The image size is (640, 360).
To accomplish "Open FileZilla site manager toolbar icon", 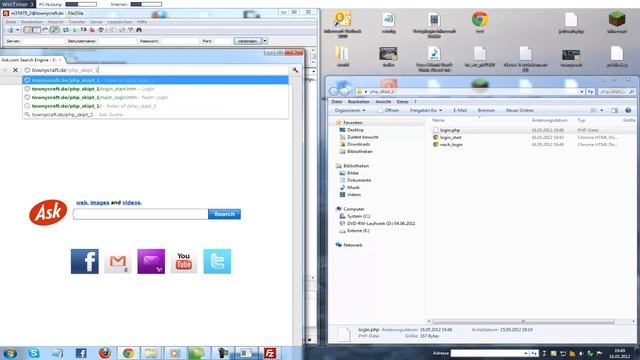I will click(10, 30).
